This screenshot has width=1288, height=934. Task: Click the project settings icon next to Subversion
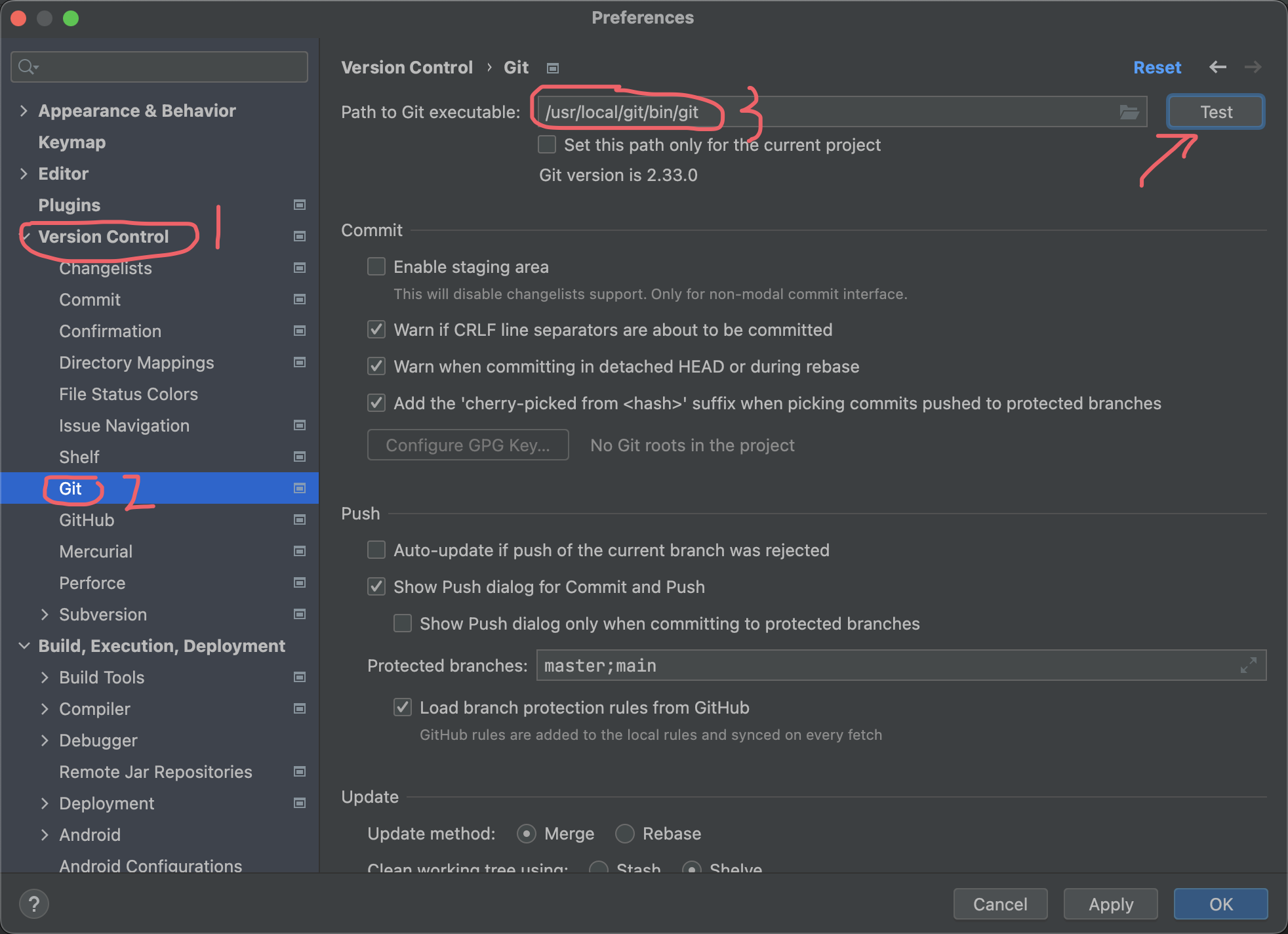click(x=300, y=614)
